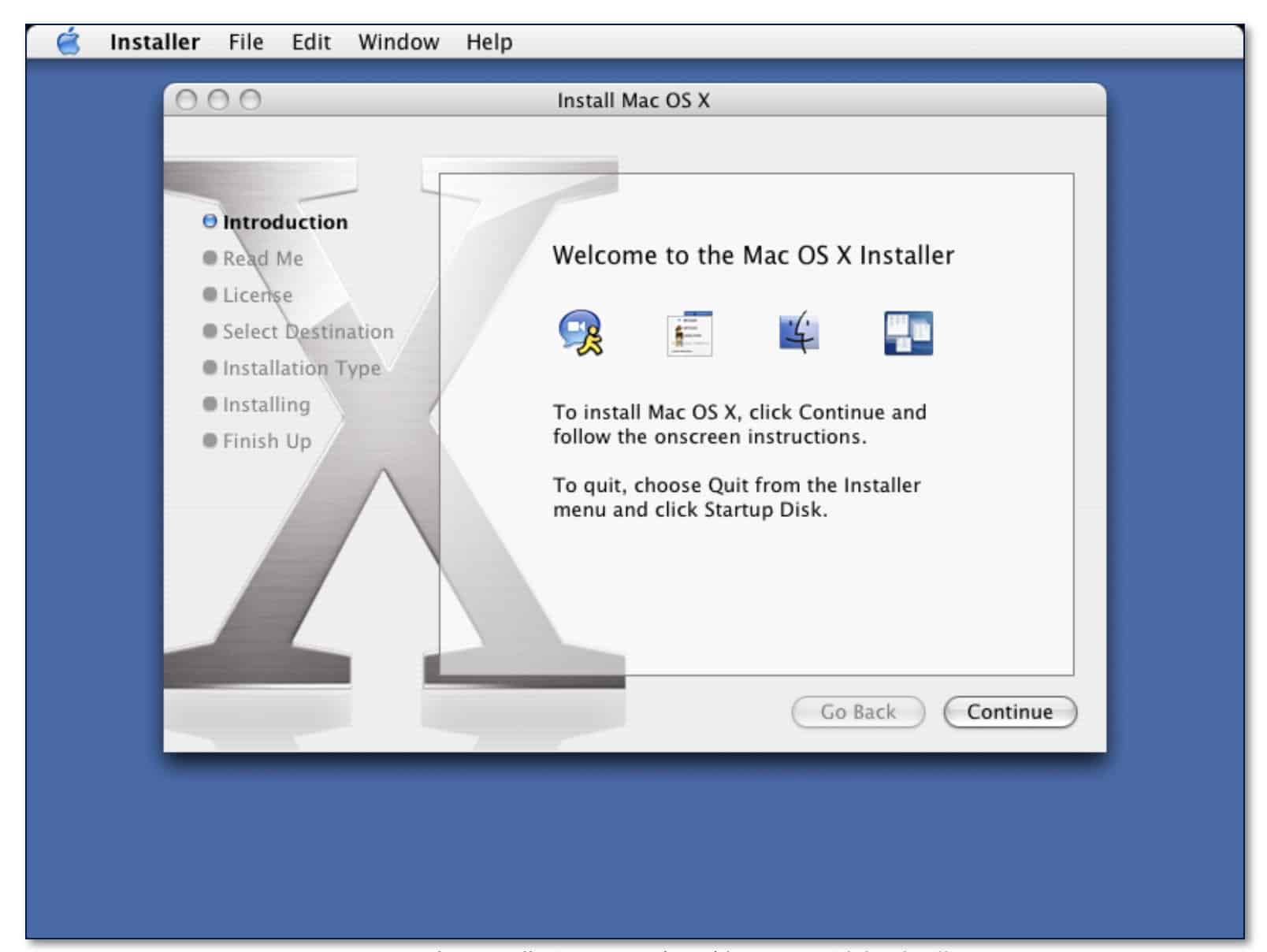Click the Exposé windows icon
The image size is (1267, 952).
[908, 333]
